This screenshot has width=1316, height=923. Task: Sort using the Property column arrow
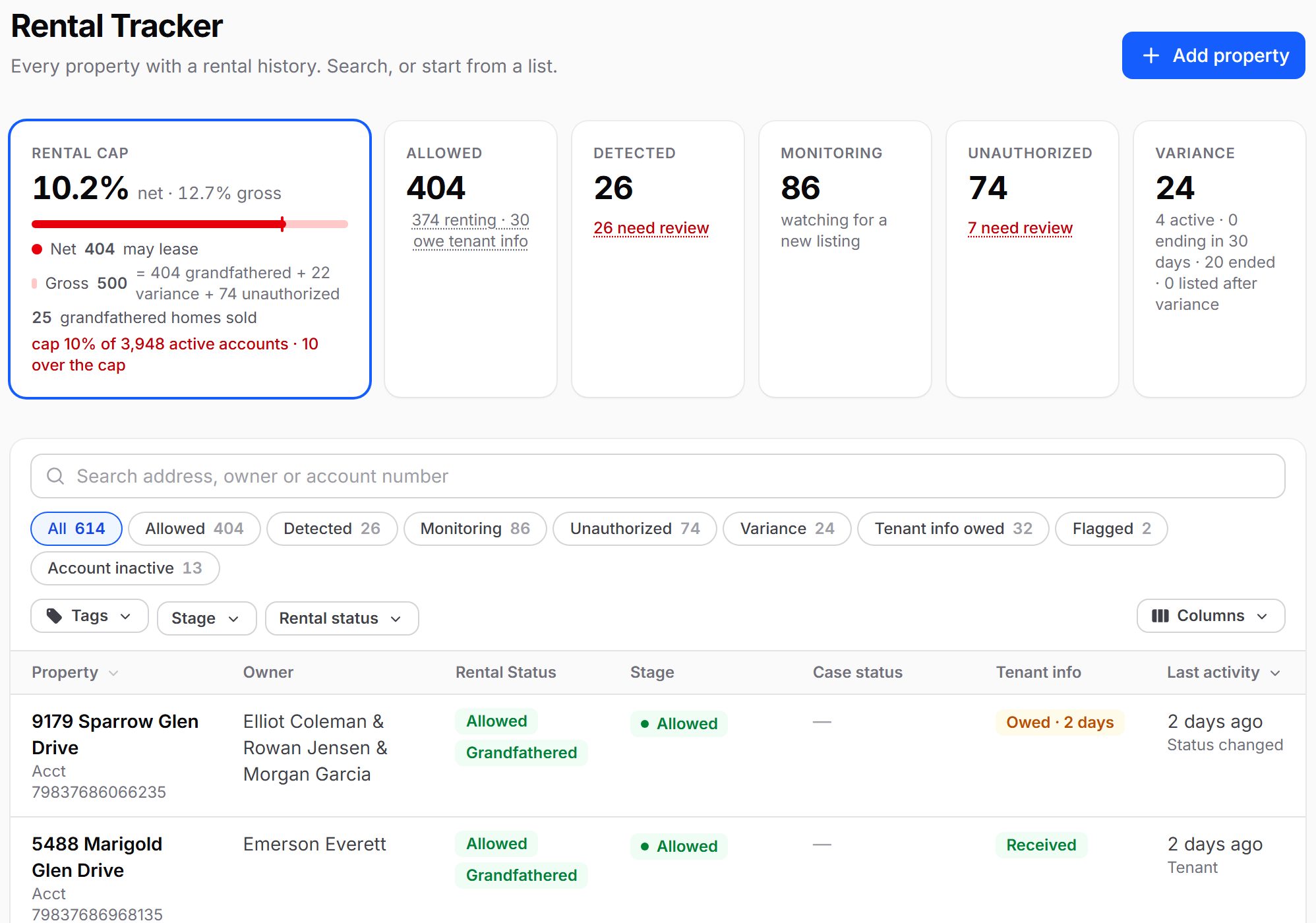coord(113,673)
